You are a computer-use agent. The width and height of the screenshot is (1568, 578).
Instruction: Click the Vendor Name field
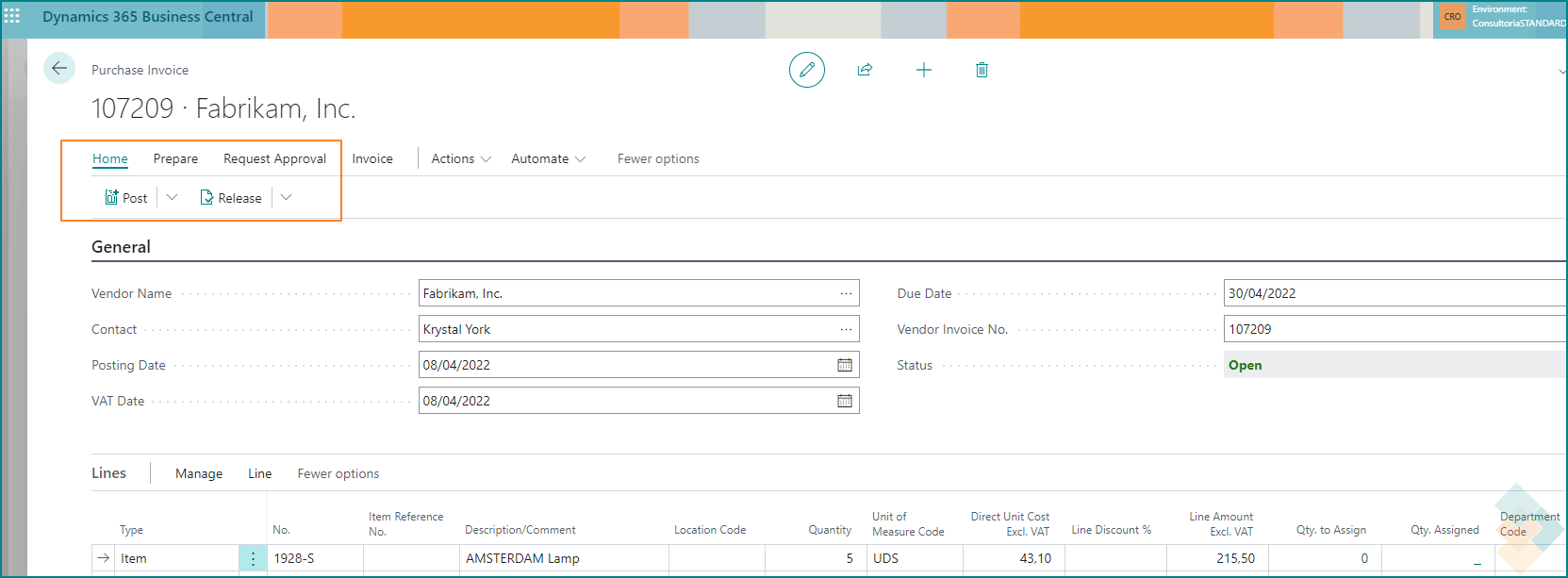point(638,293)
